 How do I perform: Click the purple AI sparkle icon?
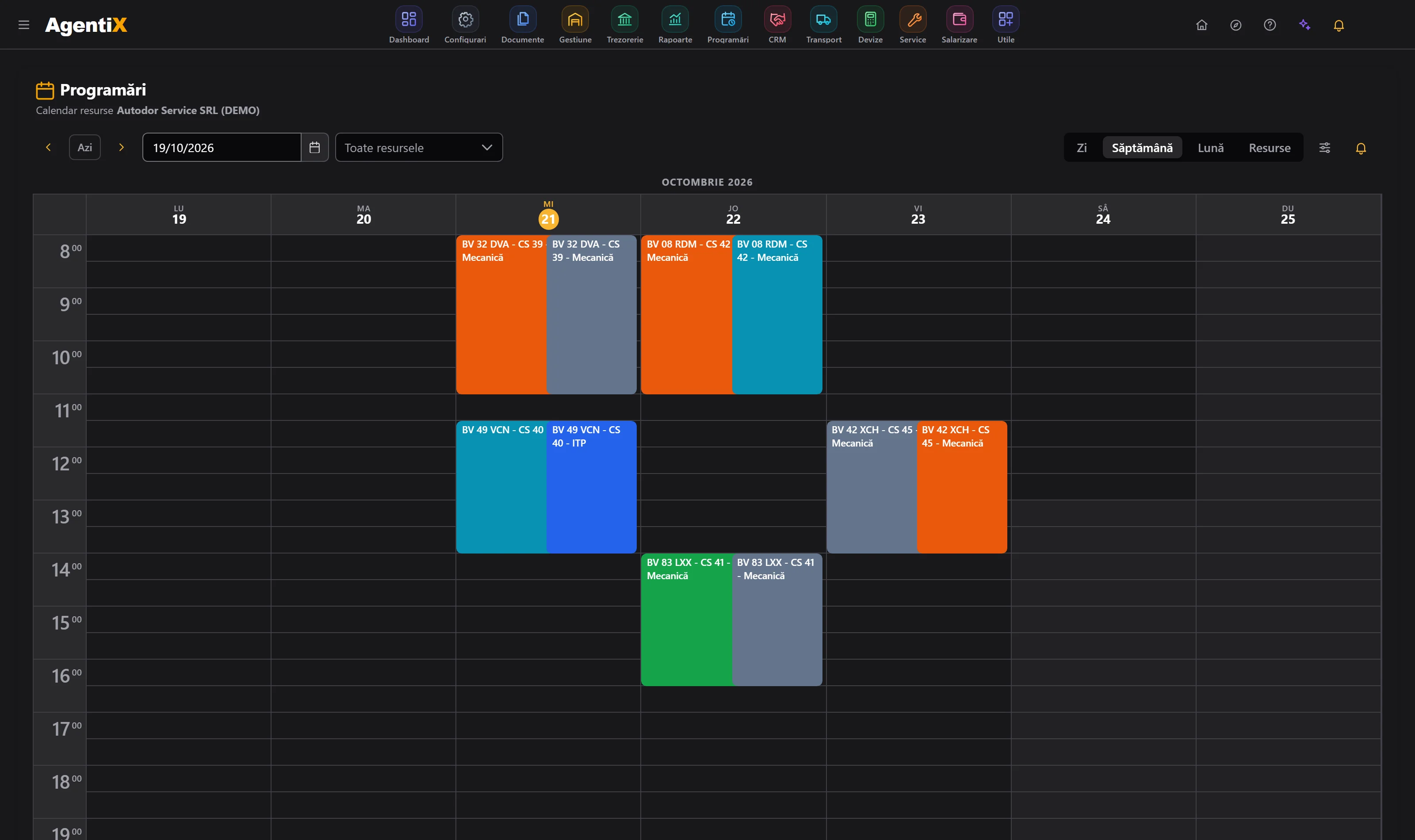pyautogui.click(x=1304, y=25)
